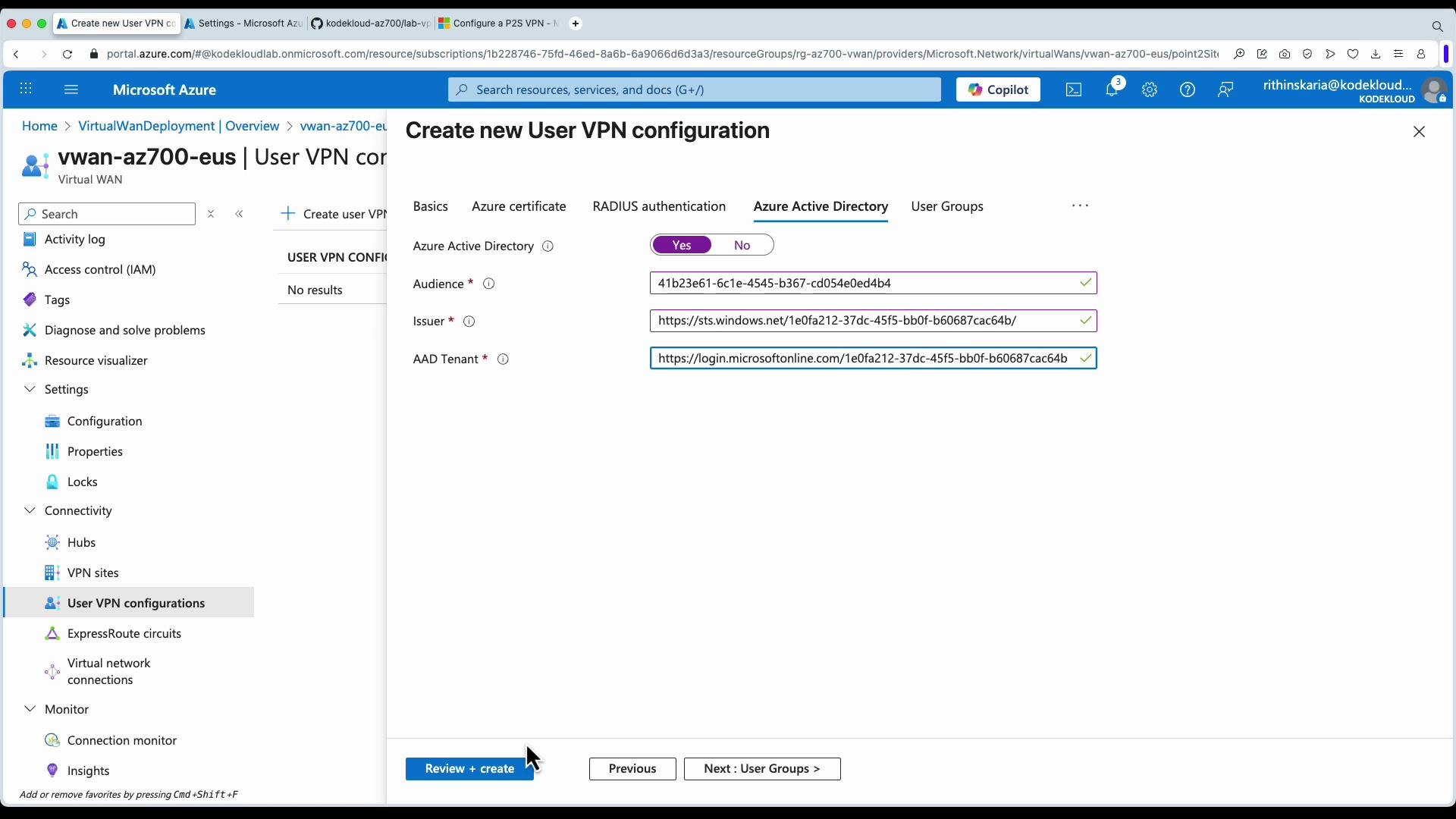Screen dimensions: 1456x819
Task: Launch Cloud Shell from the top bar
Action: pyautogui.click(x=1074, y=89)
